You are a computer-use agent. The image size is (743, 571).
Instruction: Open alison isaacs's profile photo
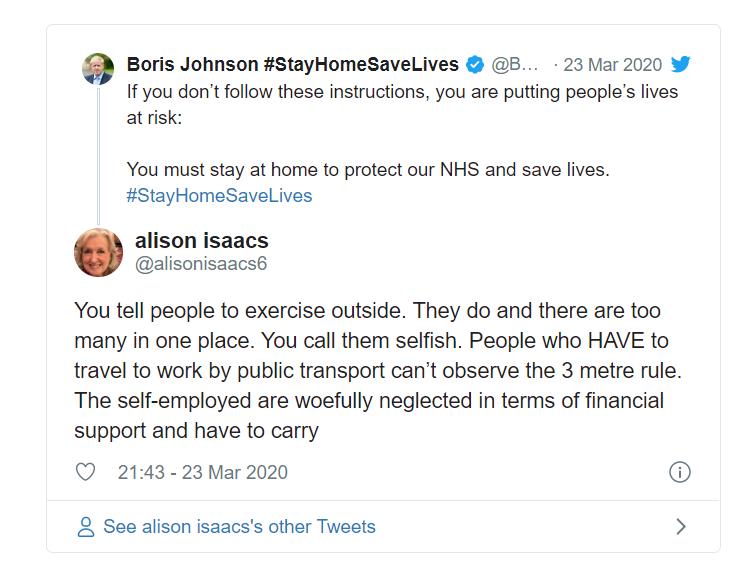click(x=99, y=252)
